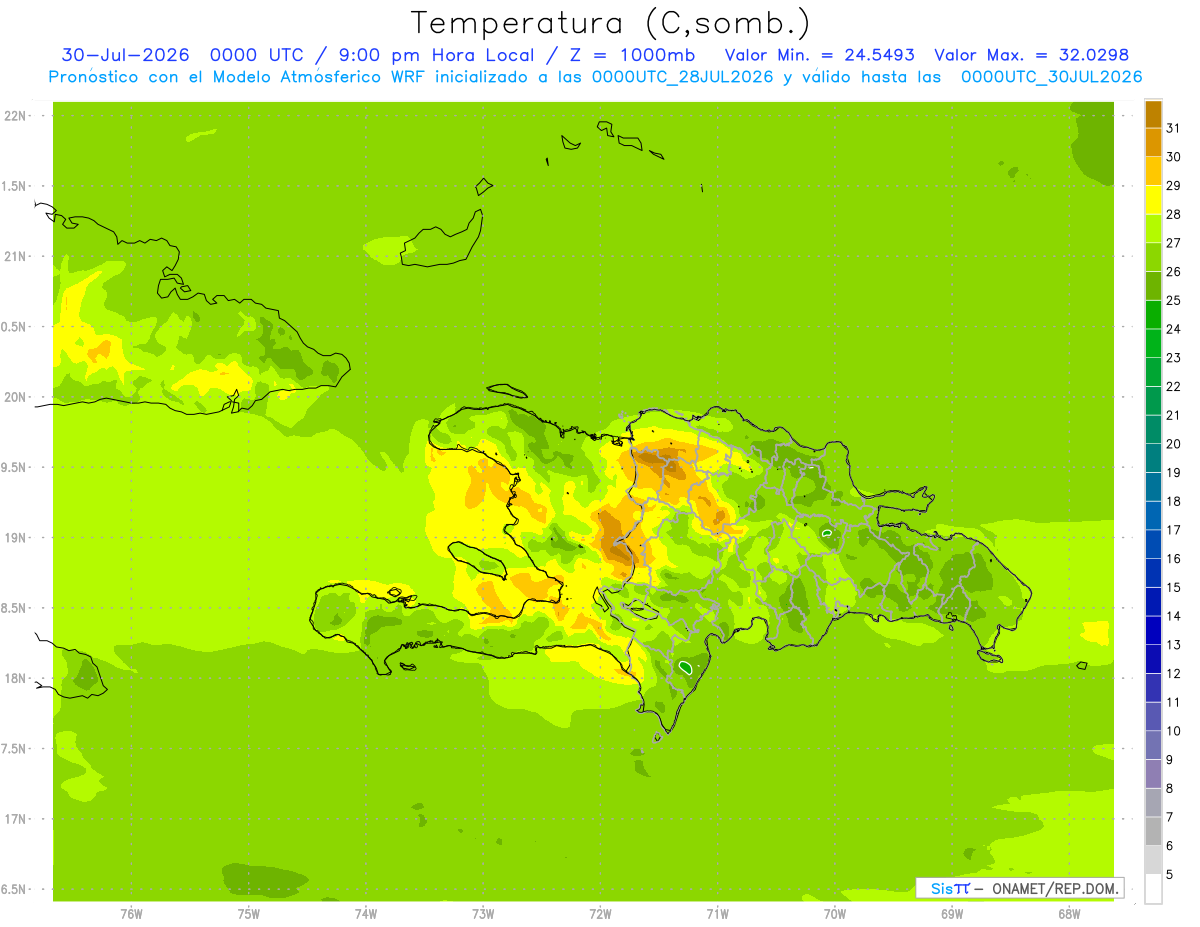Click the purple colorbar segment between 8 and 9

coord(1153,774)
